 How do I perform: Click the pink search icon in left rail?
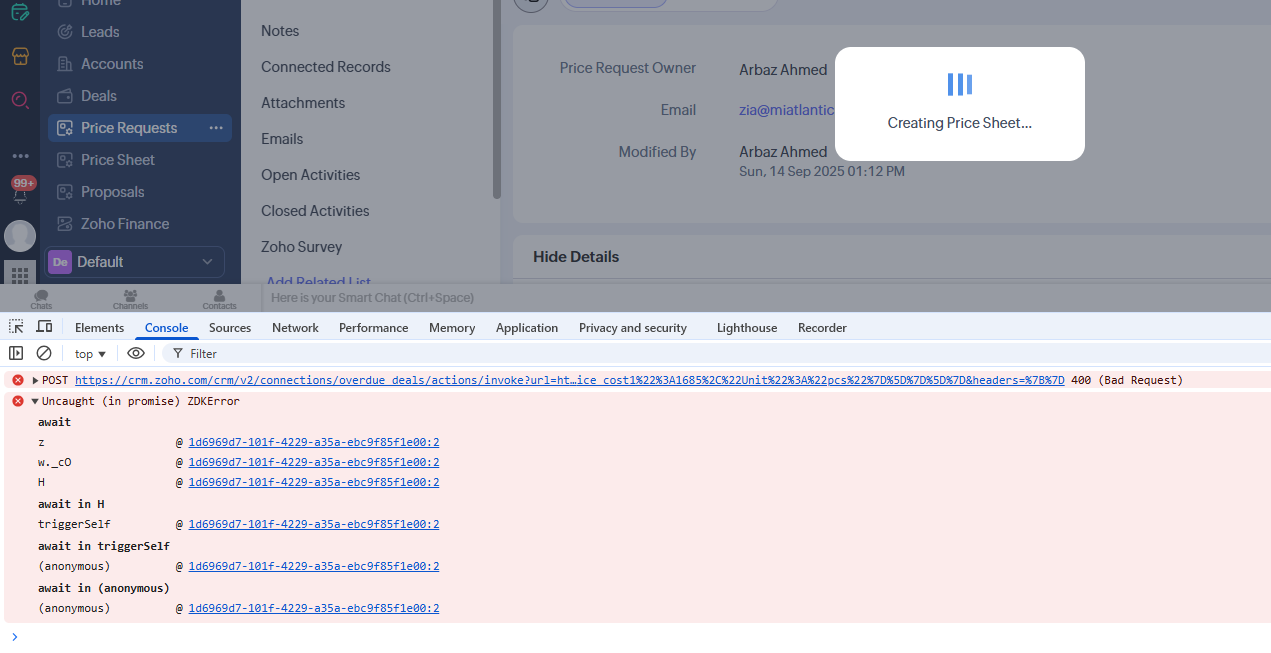pos(20,100)
